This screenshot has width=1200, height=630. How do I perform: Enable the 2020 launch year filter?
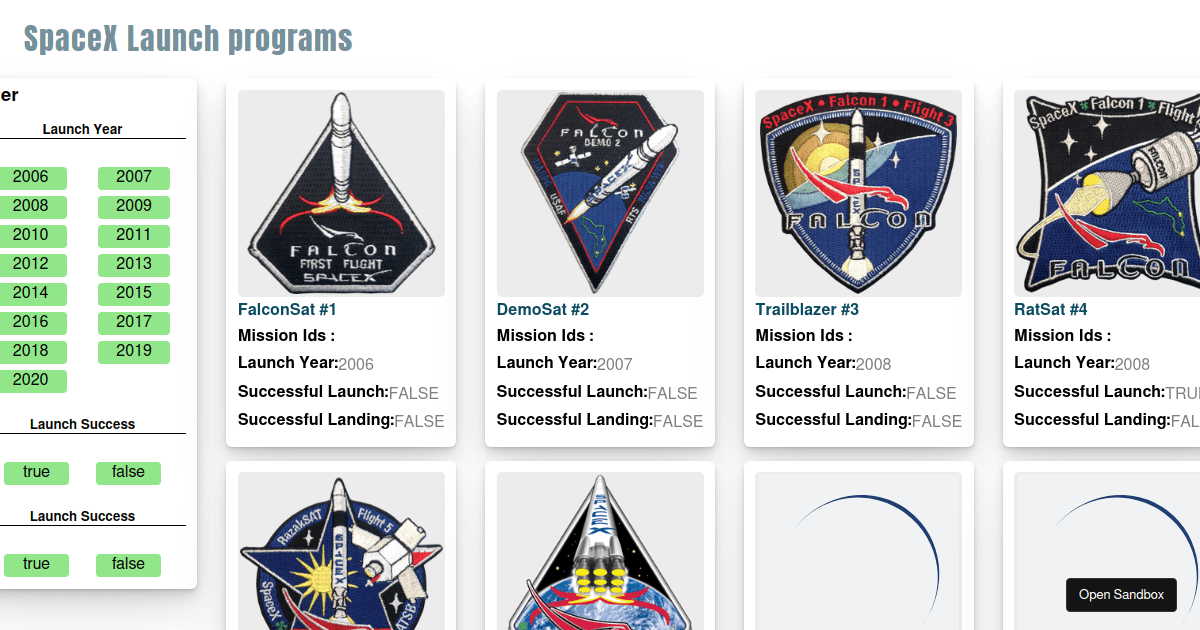tap(31, 381)
